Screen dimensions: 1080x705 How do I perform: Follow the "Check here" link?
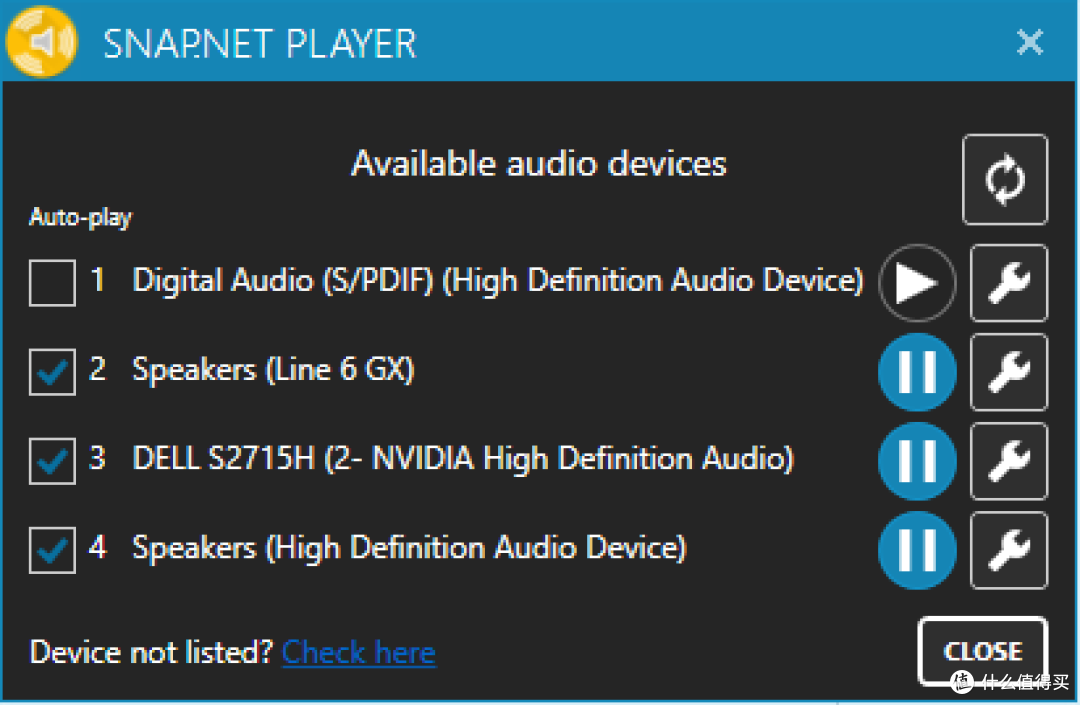coord(359,653)
